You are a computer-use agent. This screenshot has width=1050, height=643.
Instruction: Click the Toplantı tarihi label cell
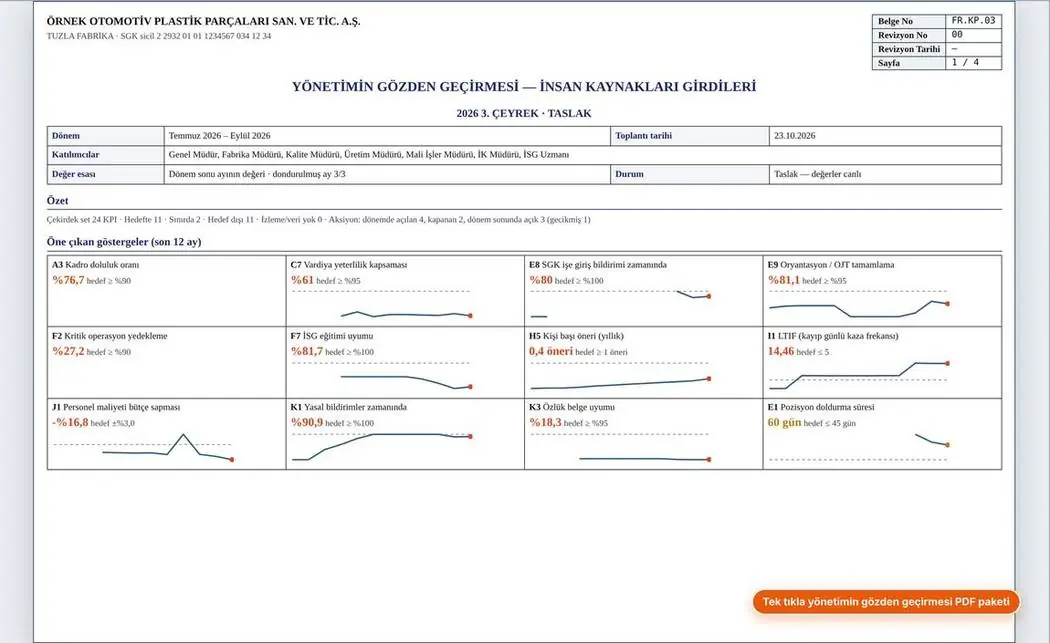(x=690, y=135)
